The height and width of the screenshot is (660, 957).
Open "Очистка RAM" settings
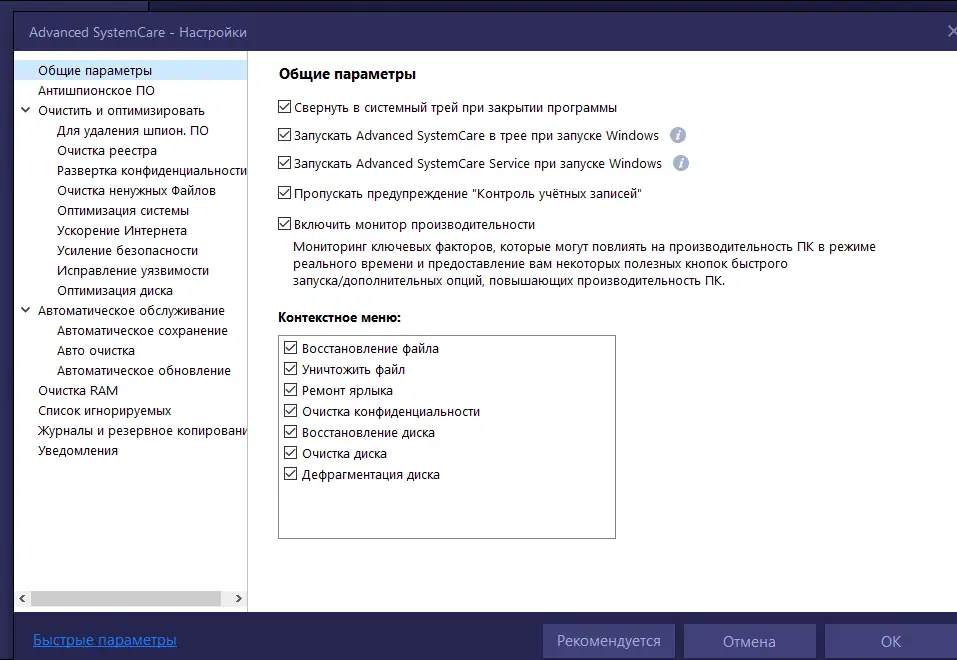(x=78, y=391)
